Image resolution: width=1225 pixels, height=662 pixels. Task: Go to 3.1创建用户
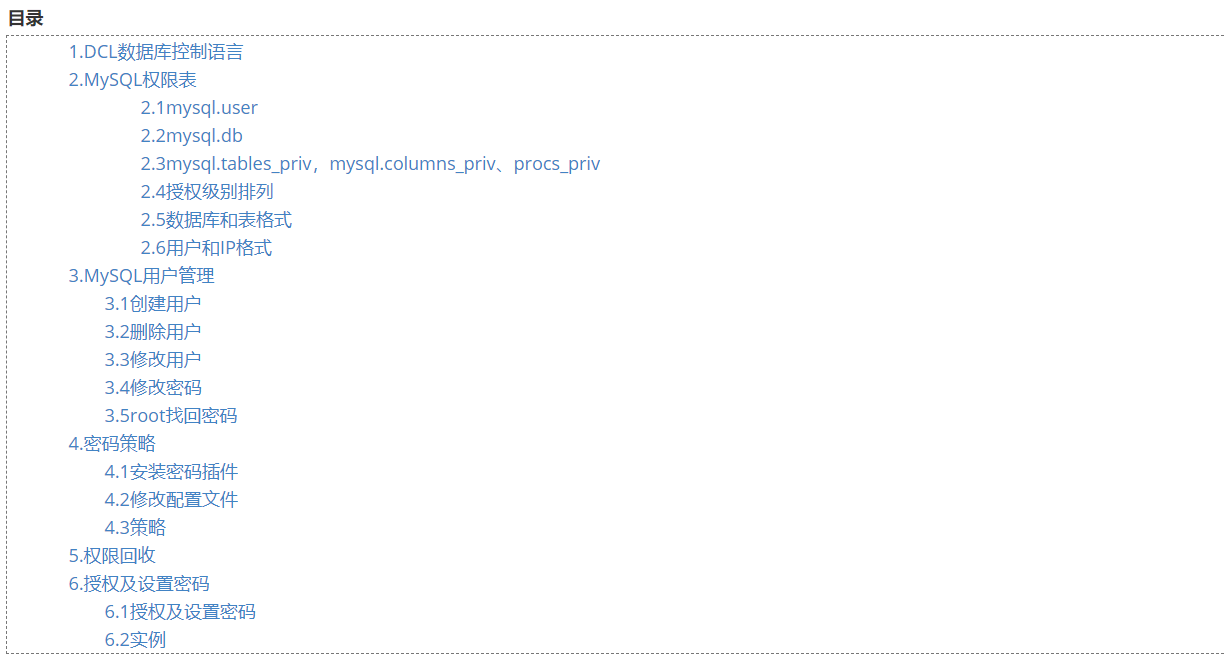click(153, 304)
